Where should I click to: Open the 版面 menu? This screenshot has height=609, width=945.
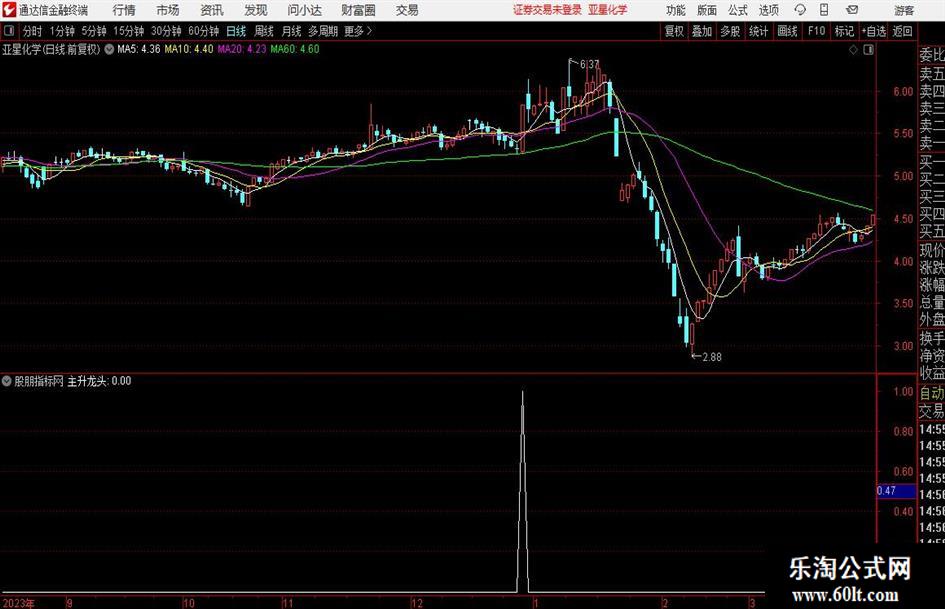pyautogui.click(x=706, y=10)
